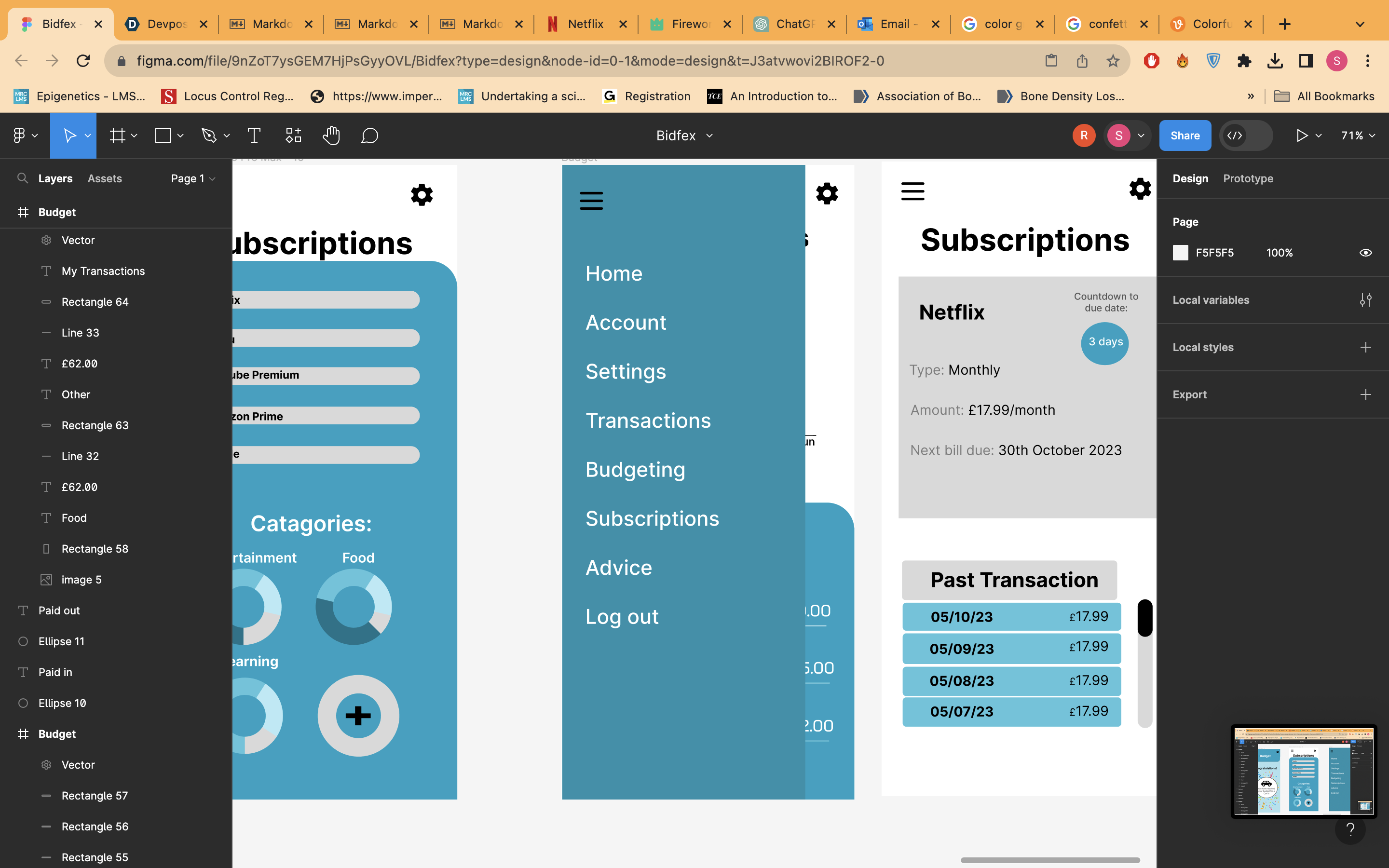This screenshot has height=868, width=1389.
Task: Select the Frame tool
Action: point(118,136)
